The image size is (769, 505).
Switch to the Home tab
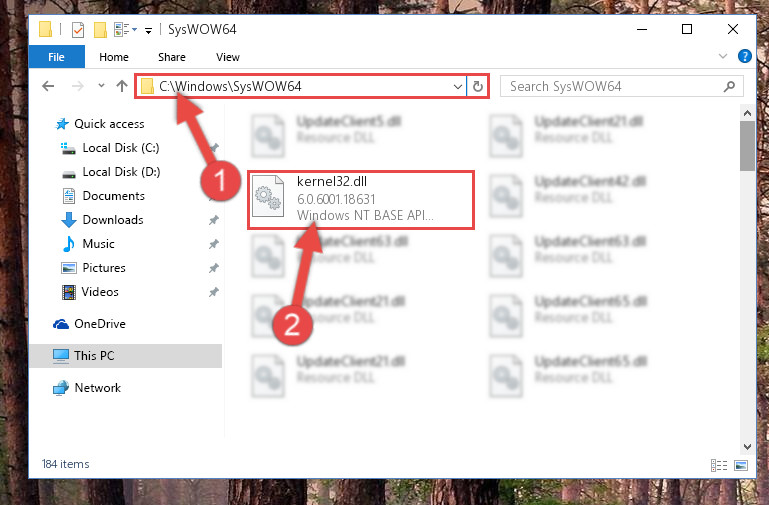[114, 57]
